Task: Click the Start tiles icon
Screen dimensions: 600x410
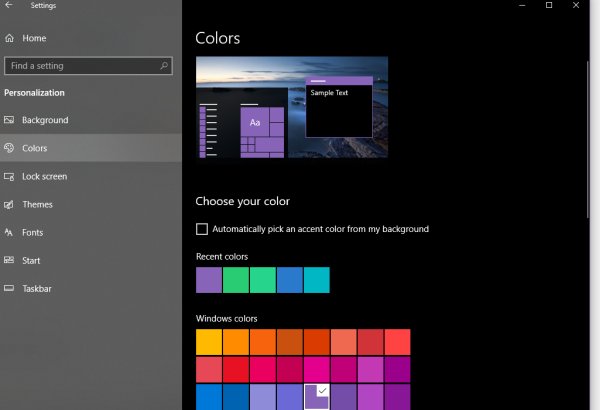Action: point(9,260)
